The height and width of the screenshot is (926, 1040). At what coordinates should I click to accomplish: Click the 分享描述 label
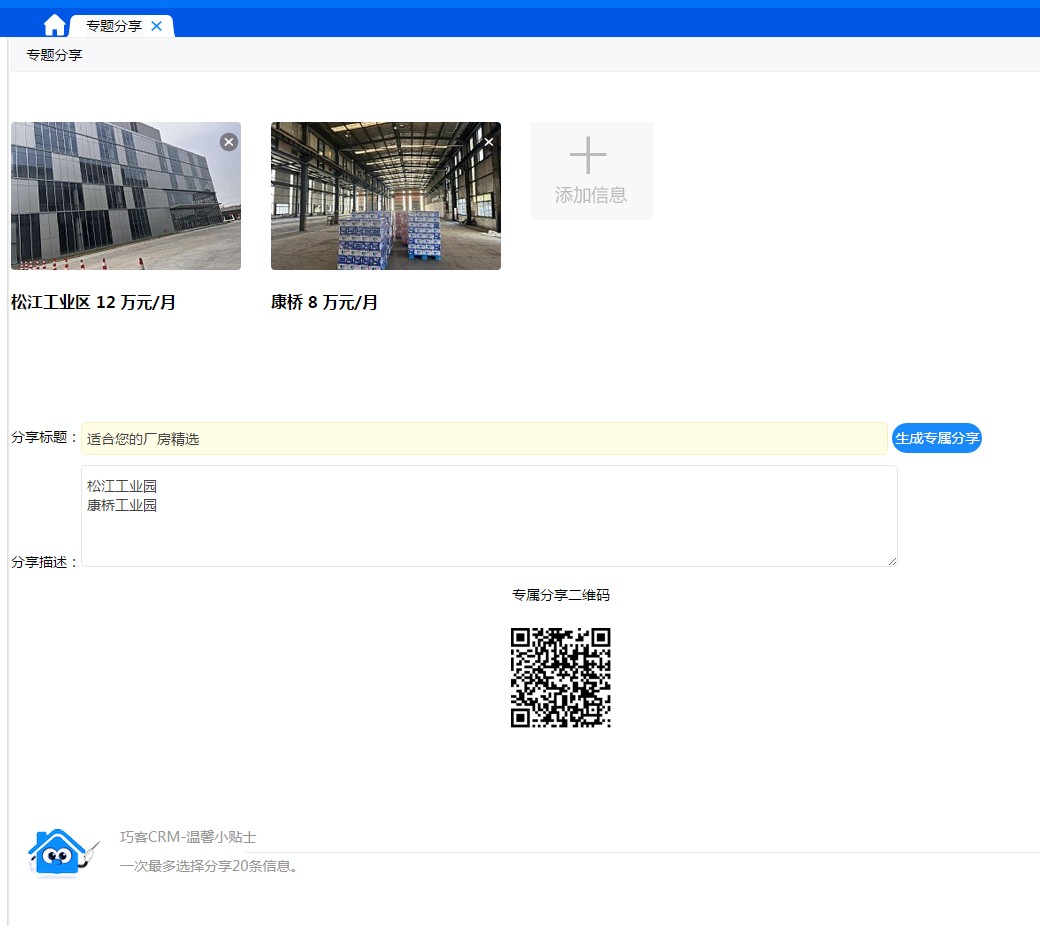44,562
